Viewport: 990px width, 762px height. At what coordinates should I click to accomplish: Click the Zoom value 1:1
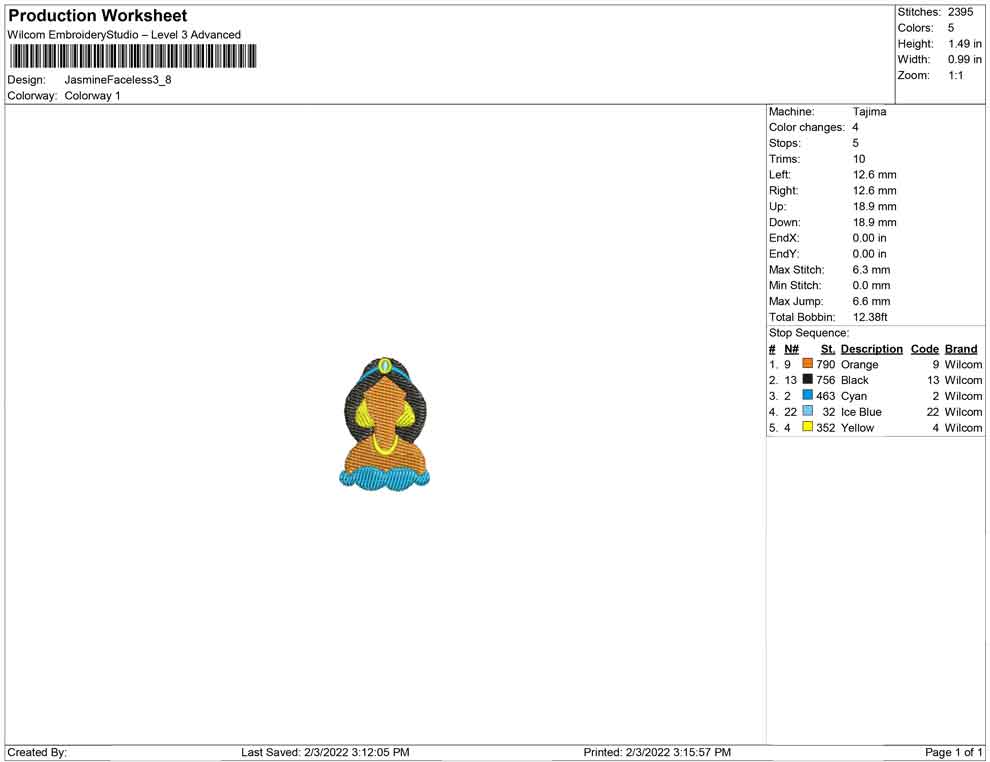956,75
